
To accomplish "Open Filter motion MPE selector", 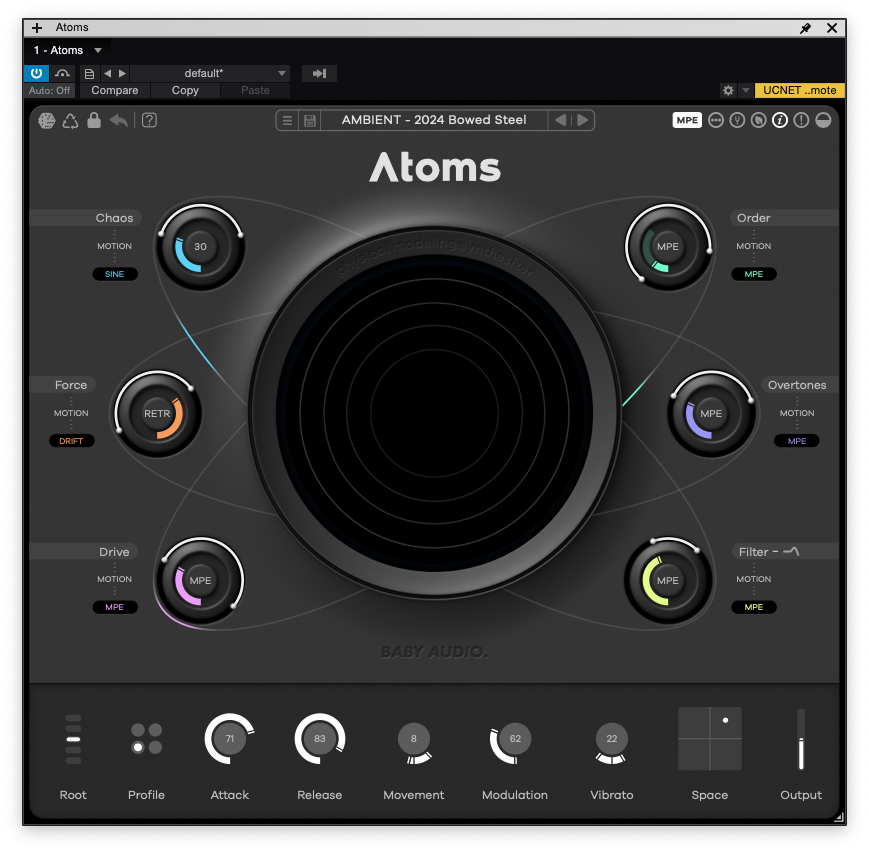I will click(x=754, y=607).
